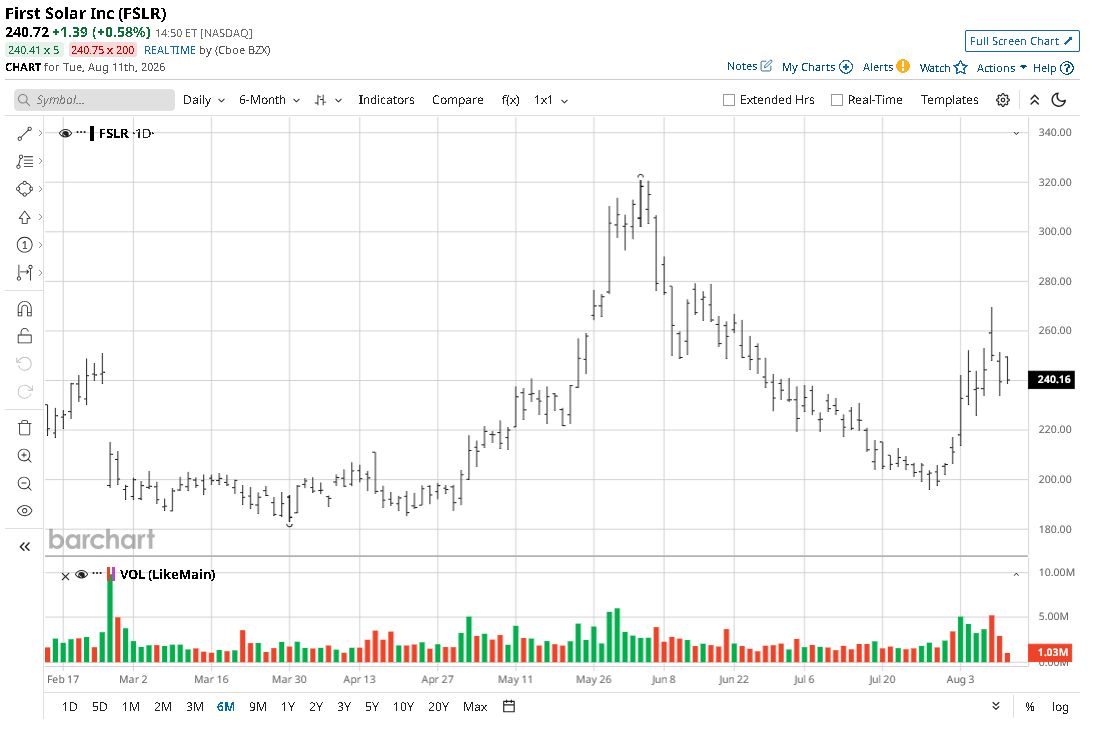Screen dimensions: 1107x737
Task: Enable Real-Time checkbox
Action: pyautogui.click(x=837, y=100)
